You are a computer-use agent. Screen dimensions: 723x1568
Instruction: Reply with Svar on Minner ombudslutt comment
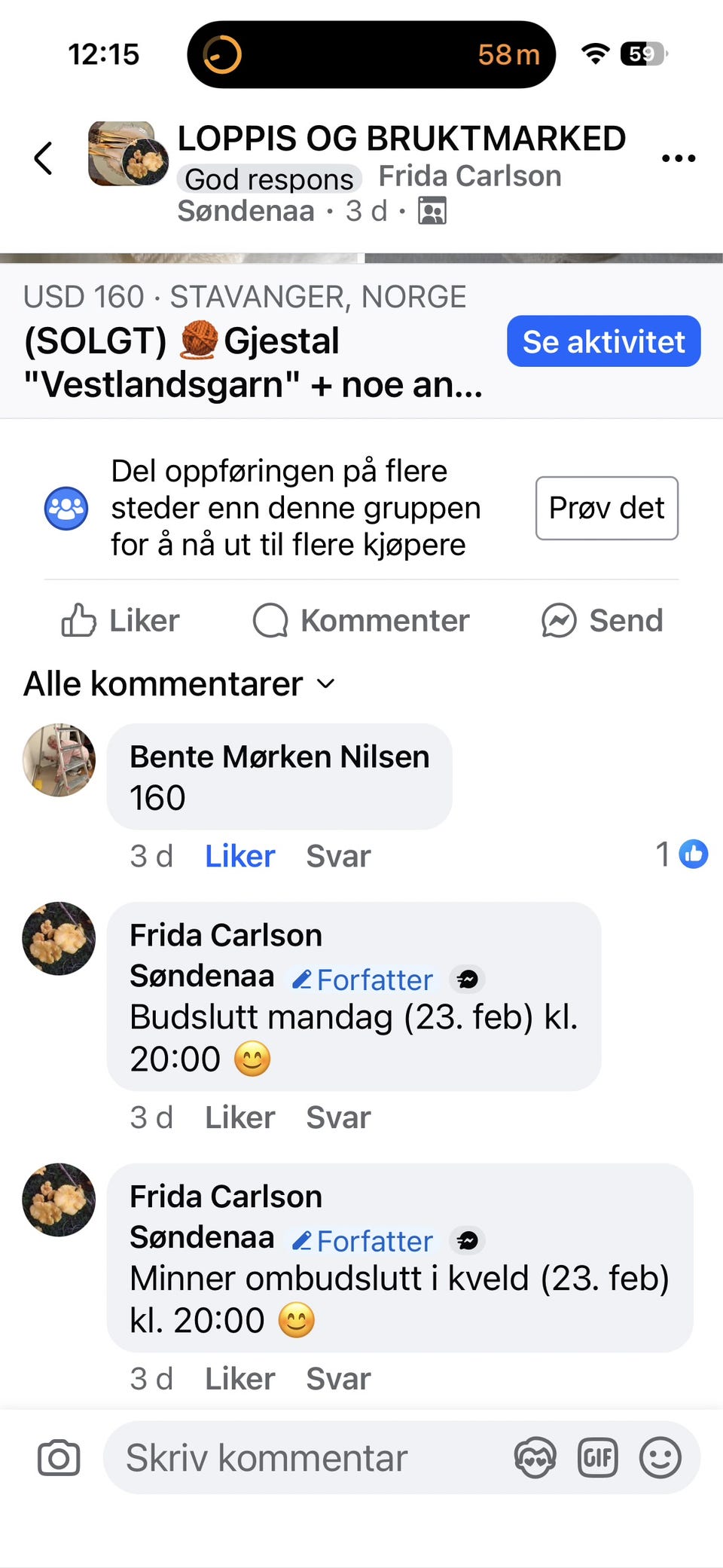[x=338, y=1379]
